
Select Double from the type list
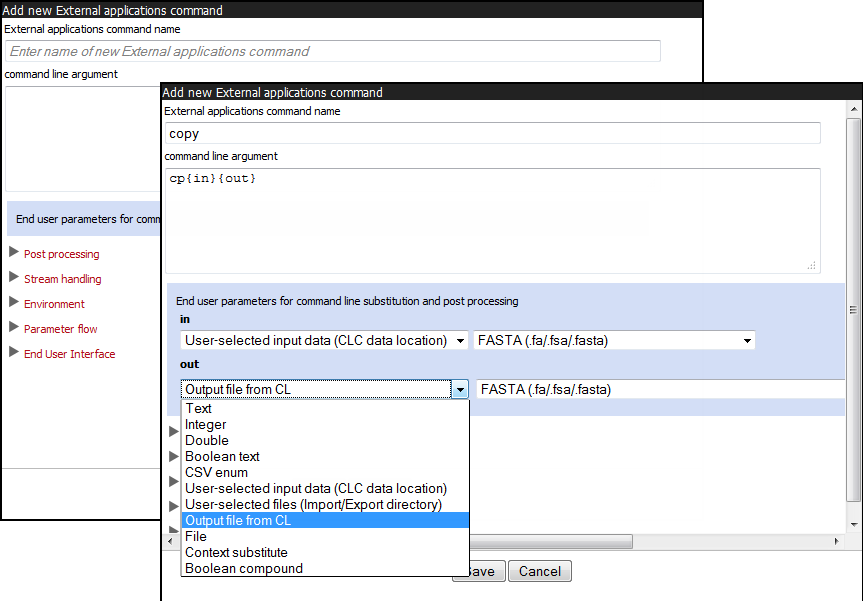point(206,440)
